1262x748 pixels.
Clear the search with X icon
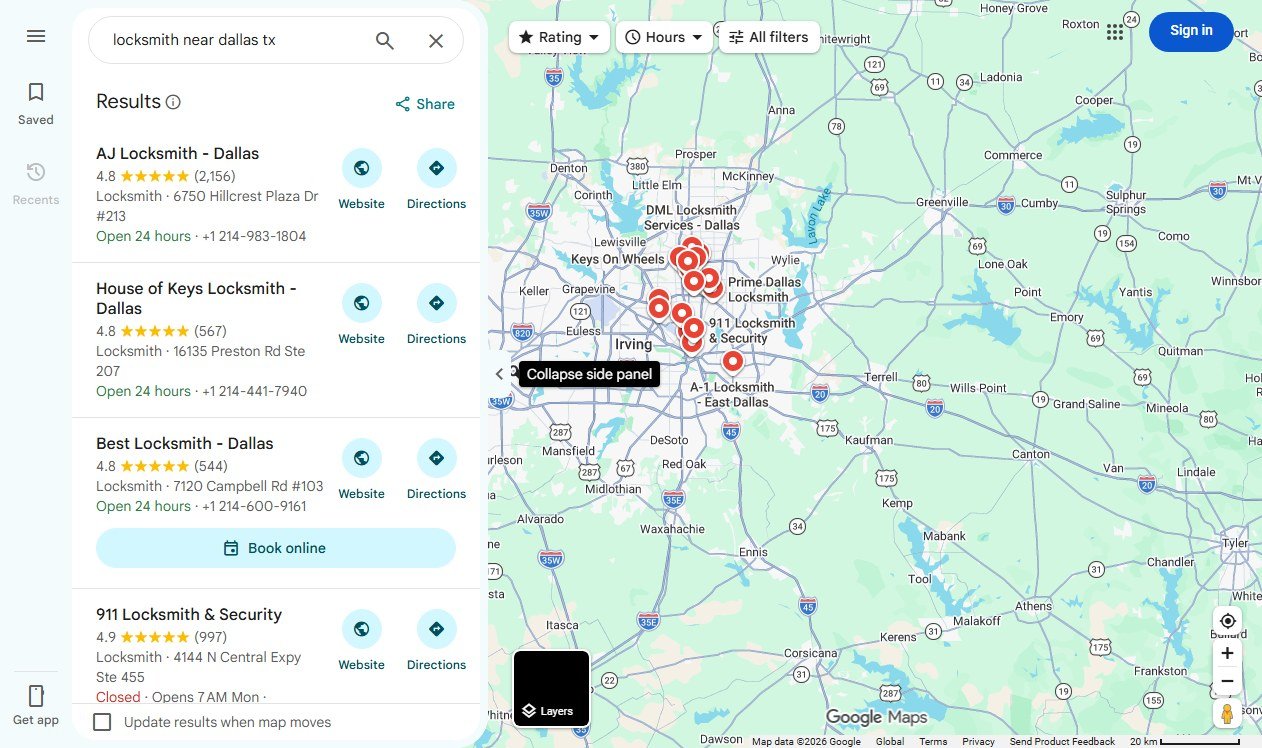pyautogui.click(x=436, y=41)
